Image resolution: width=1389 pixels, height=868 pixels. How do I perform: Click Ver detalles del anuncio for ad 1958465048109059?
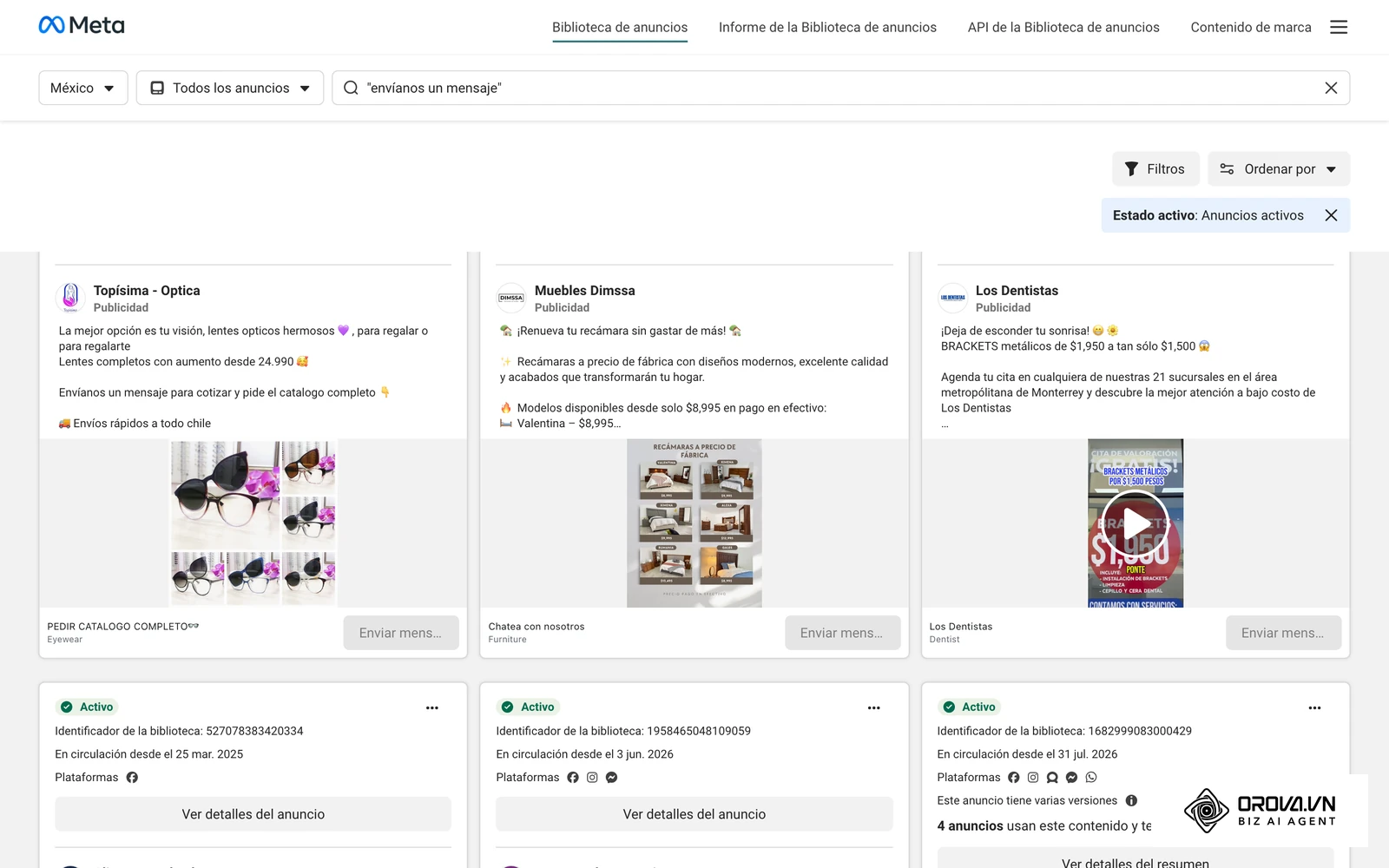coord(694,814)
